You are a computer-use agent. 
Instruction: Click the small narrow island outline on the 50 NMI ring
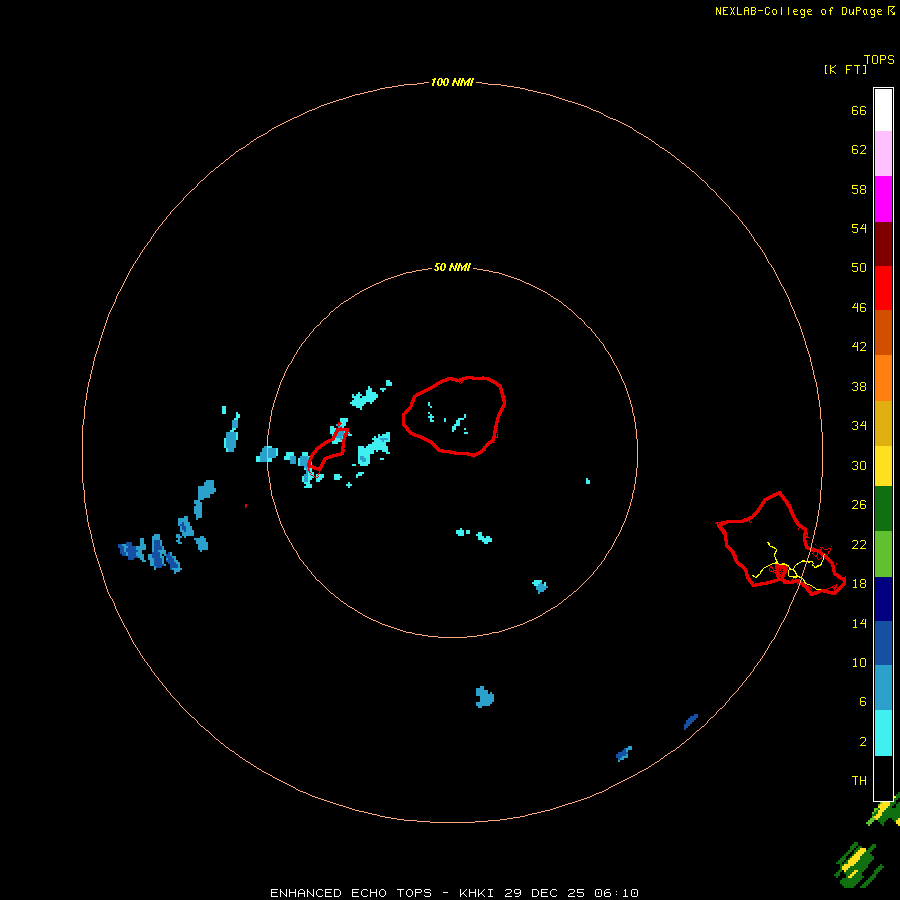click(x=328, y=450)
